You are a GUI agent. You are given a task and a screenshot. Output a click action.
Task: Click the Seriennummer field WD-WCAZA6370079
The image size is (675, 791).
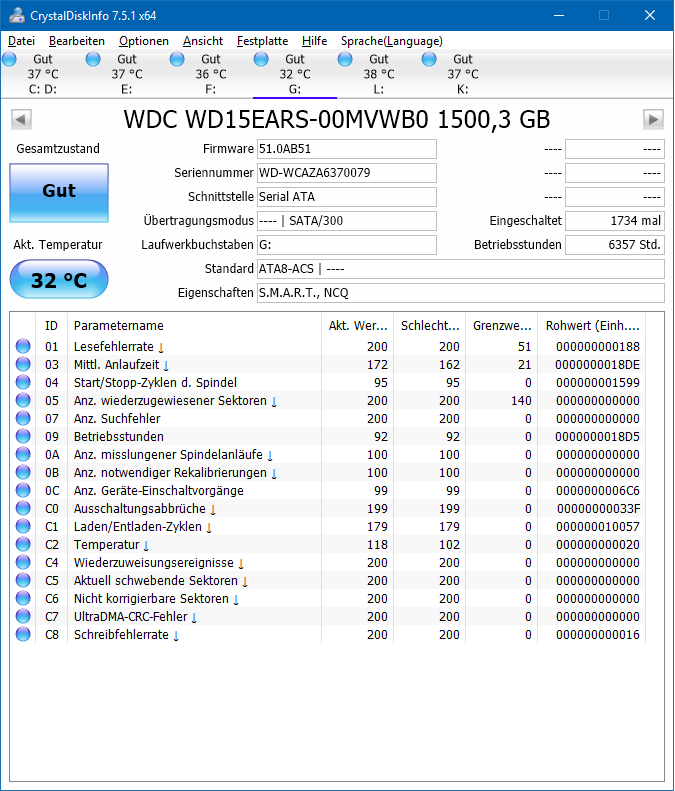(x=347, y=173)
